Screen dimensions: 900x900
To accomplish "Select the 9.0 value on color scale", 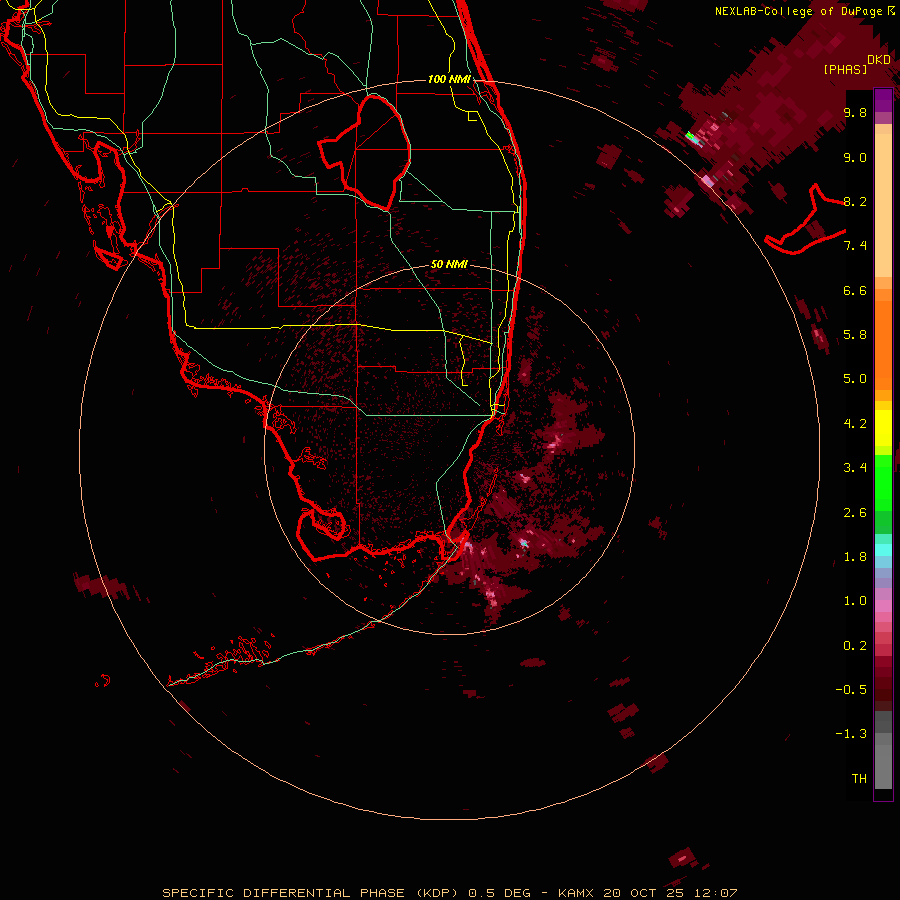I will (855, 157).
